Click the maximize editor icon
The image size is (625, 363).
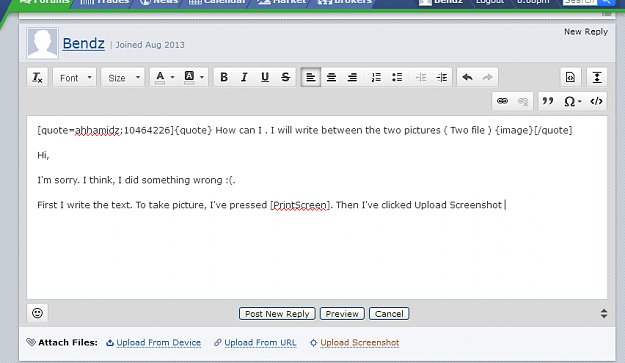pyautogui.click(x=597, y=77)
